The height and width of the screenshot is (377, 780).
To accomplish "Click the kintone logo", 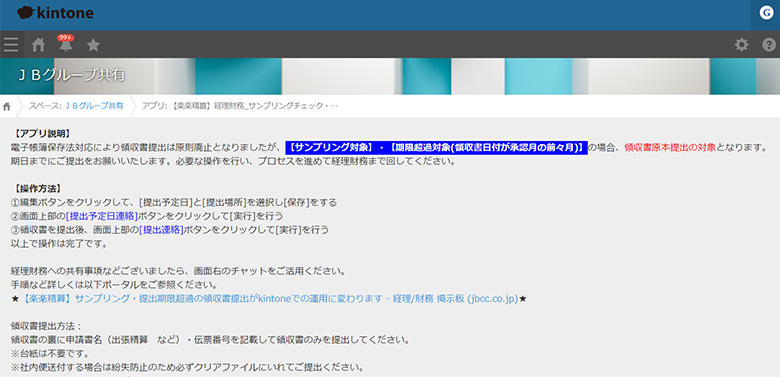I will coord(55,13).
